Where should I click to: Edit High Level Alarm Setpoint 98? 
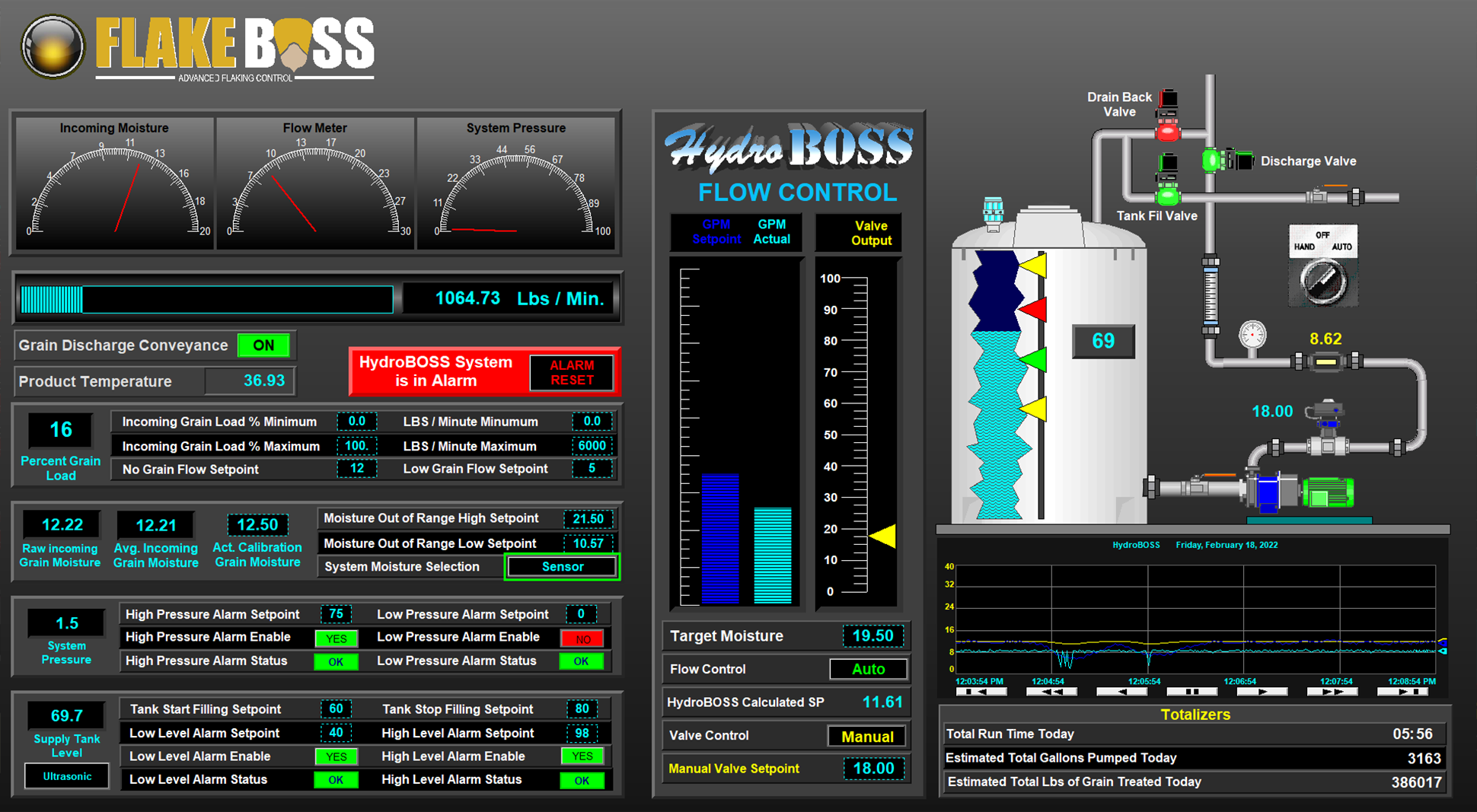pos(582,733)
